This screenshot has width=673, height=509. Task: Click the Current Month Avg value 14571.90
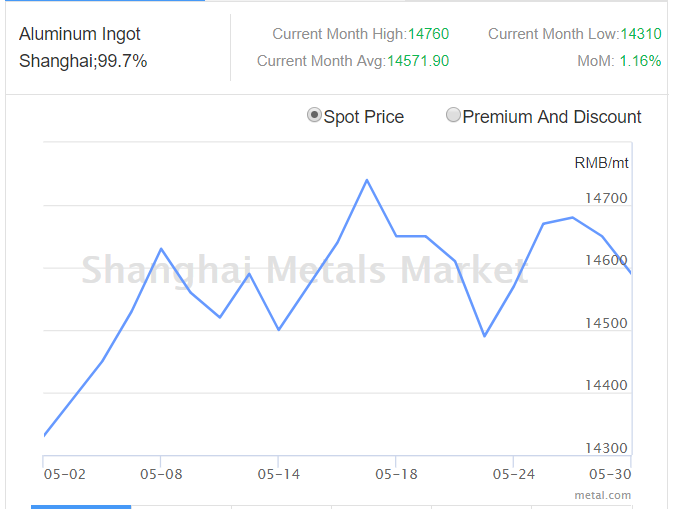[418, 61]
